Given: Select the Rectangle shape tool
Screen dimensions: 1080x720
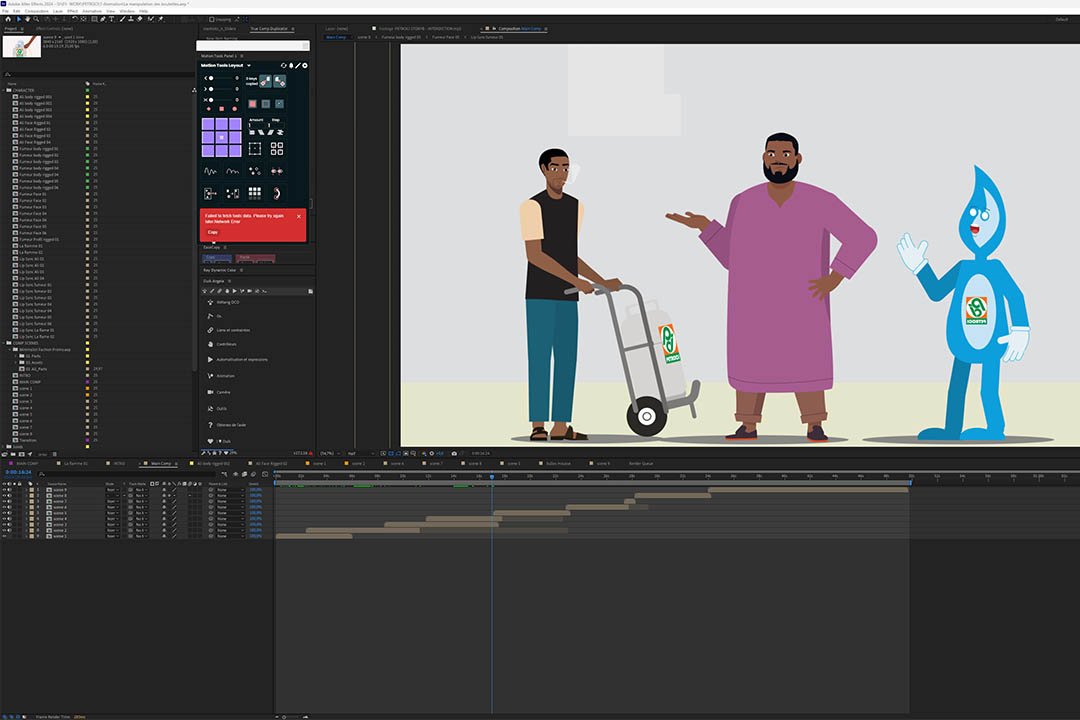Looking at the screenshot, I should [x=94, y=19].
